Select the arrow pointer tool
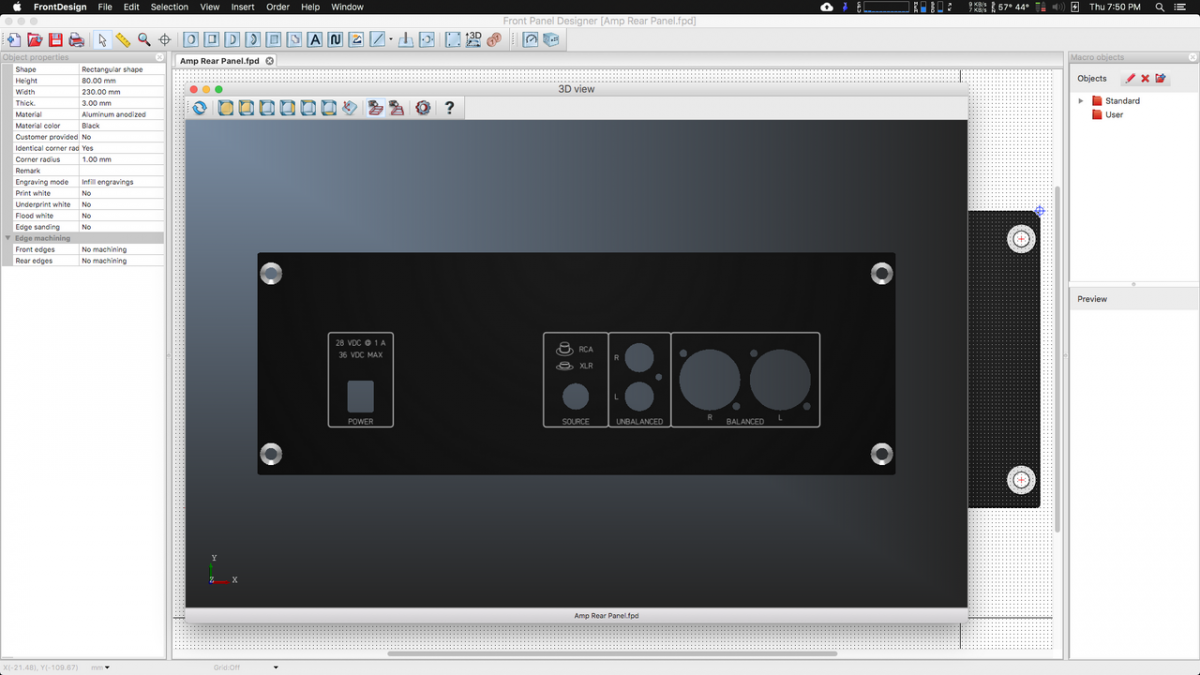 tap(102, 40)
